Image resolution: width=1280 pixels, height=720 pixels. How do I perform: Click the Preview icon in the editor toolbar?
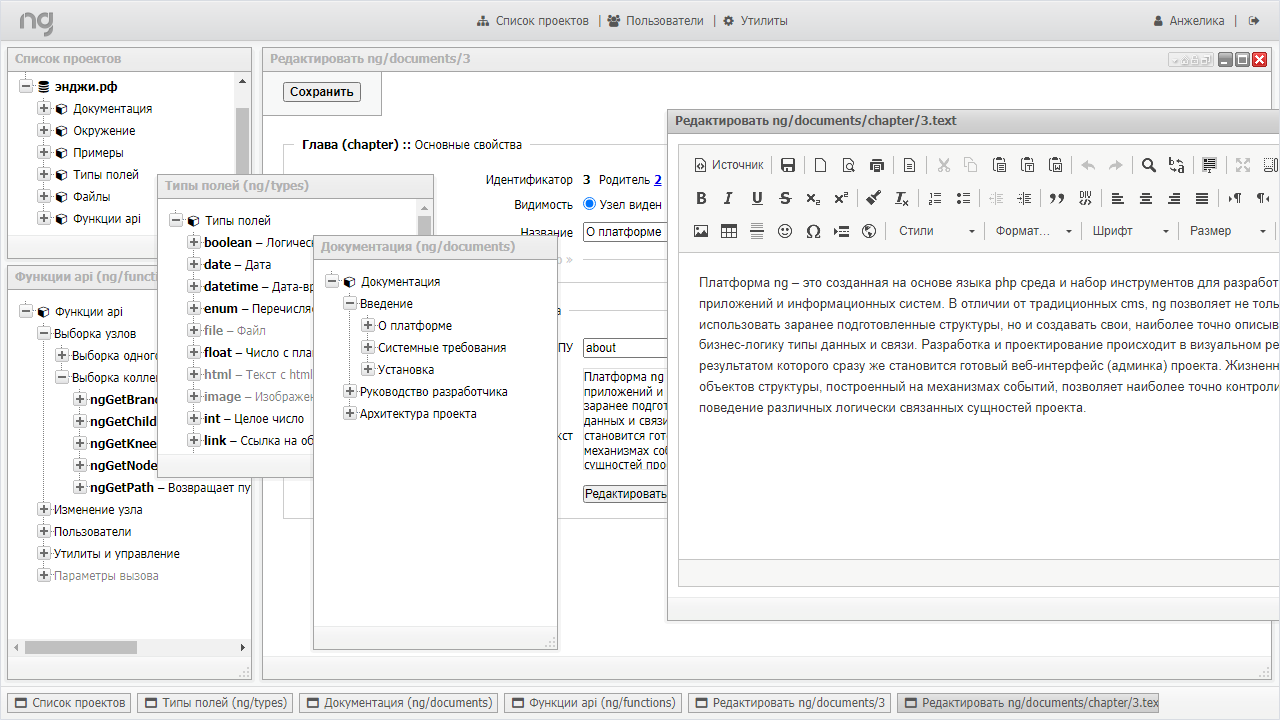tap(848, 165)
